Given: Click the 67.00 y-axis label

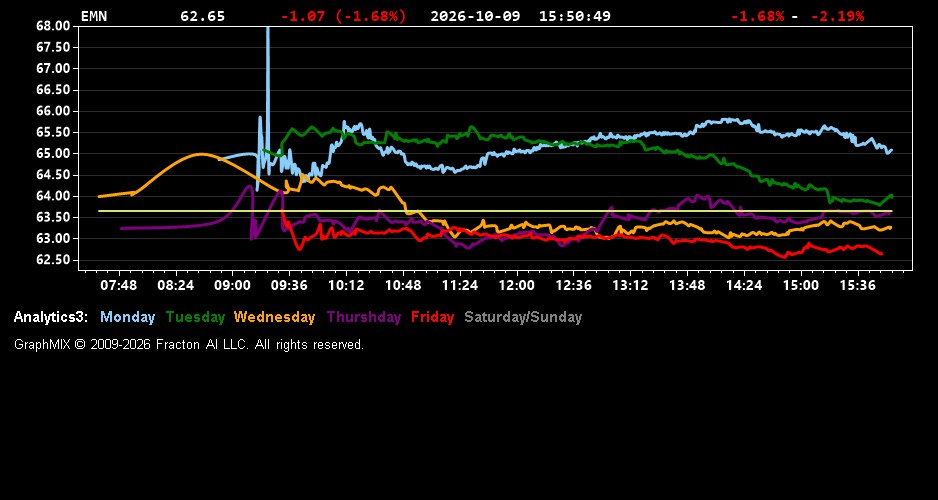Looking at the screenshot, I should (53, 69).
